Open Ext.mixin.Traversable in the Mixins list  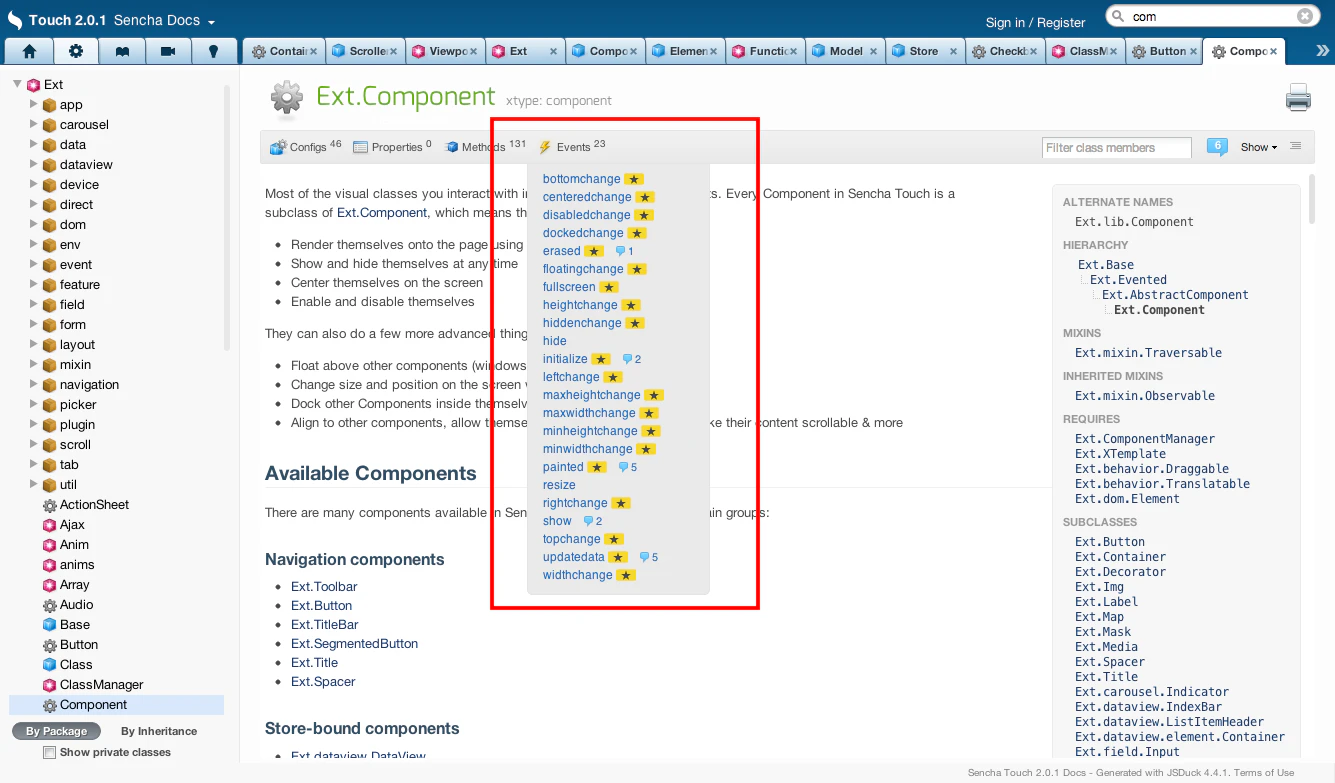(x=1148, y=353)
